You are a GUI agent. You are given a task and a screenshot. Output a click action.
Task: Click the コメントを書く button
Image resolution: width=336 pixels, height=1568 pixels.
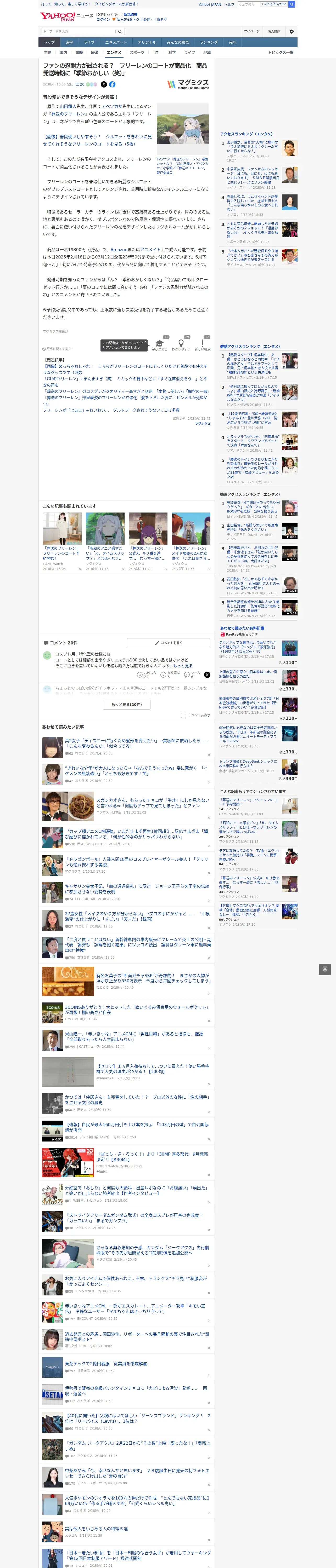click(x=168, y=643)
